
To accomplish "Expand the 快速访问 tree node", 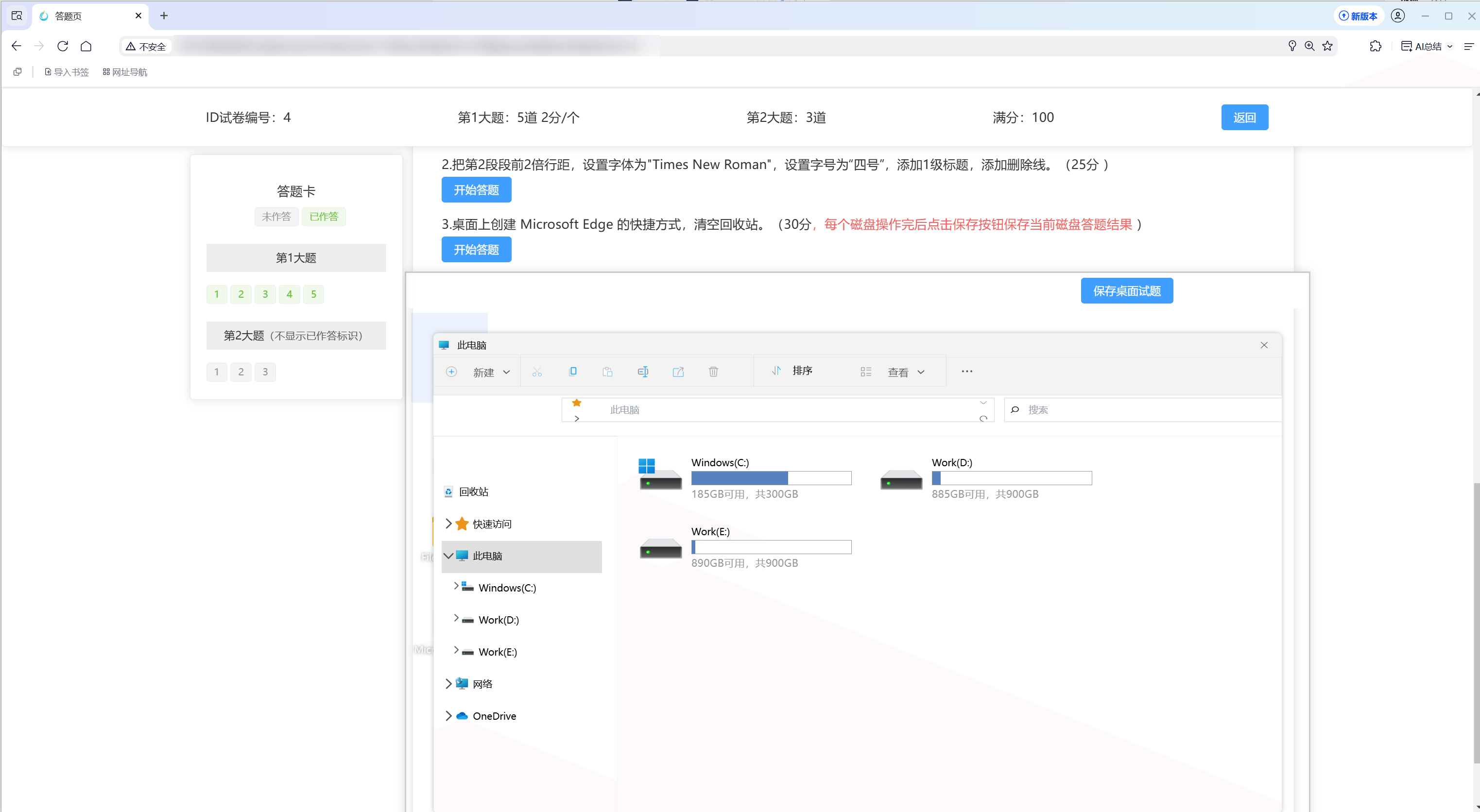I will (448, 524).
